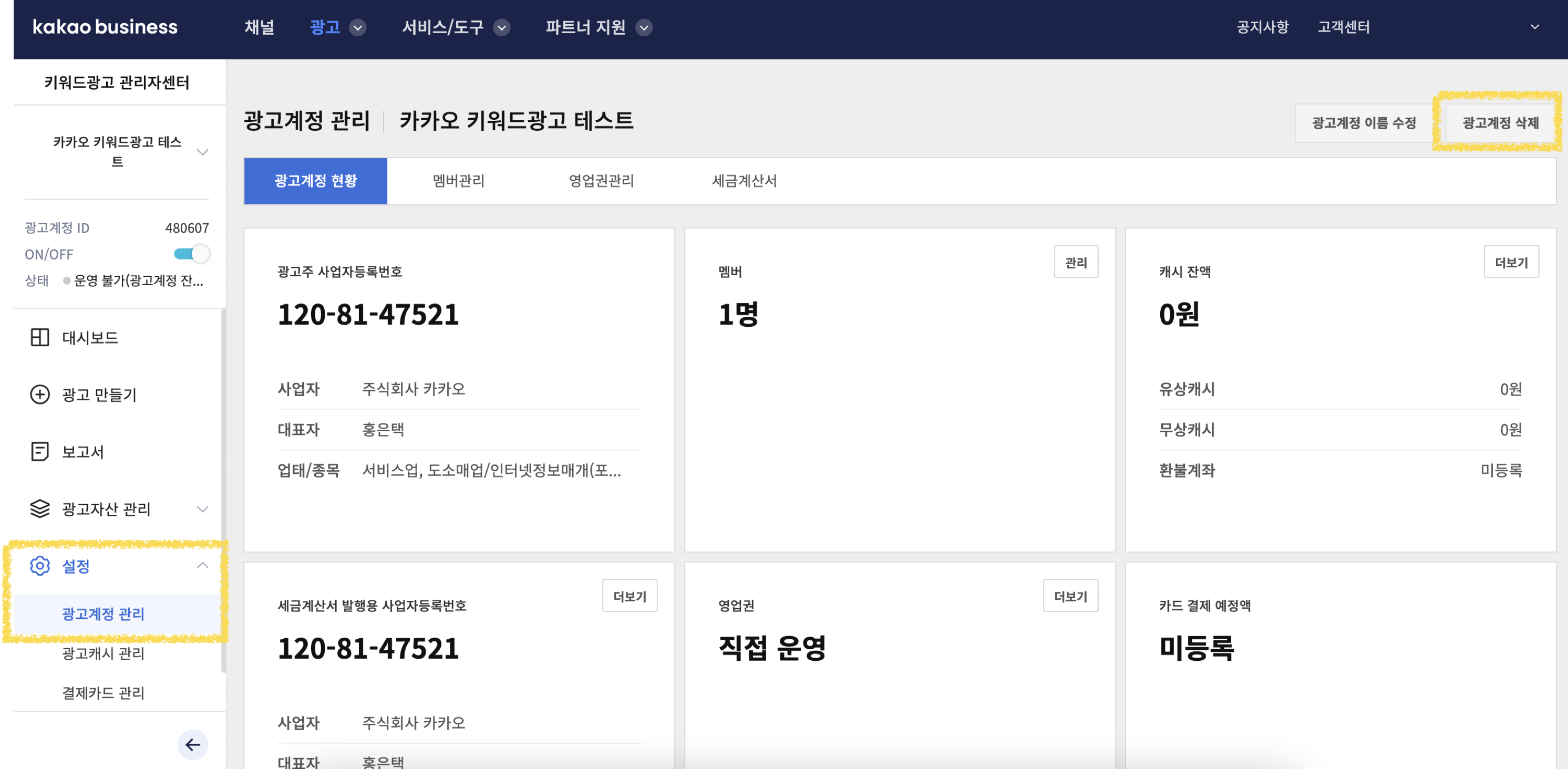Expand the ad account selector chevron

(x=203, y=151)
